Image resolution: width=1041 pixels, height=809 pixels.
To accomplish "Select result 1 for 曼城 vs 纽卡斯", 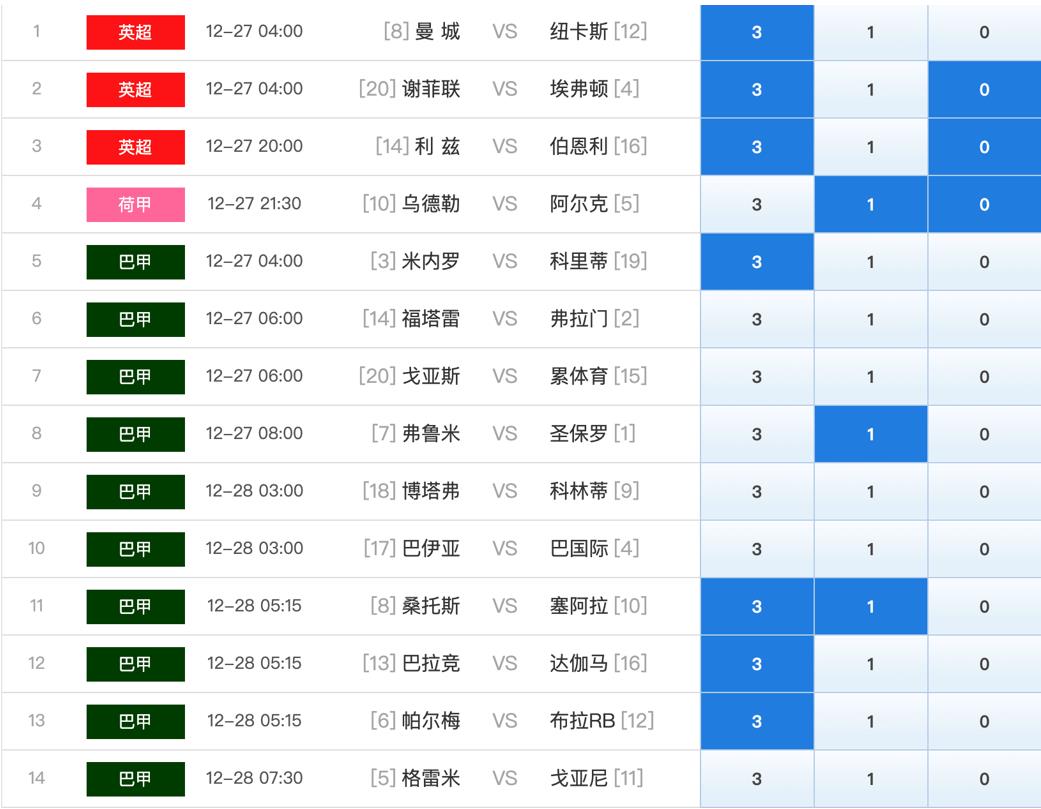I will pyautogui.click(x=870, y=32).
